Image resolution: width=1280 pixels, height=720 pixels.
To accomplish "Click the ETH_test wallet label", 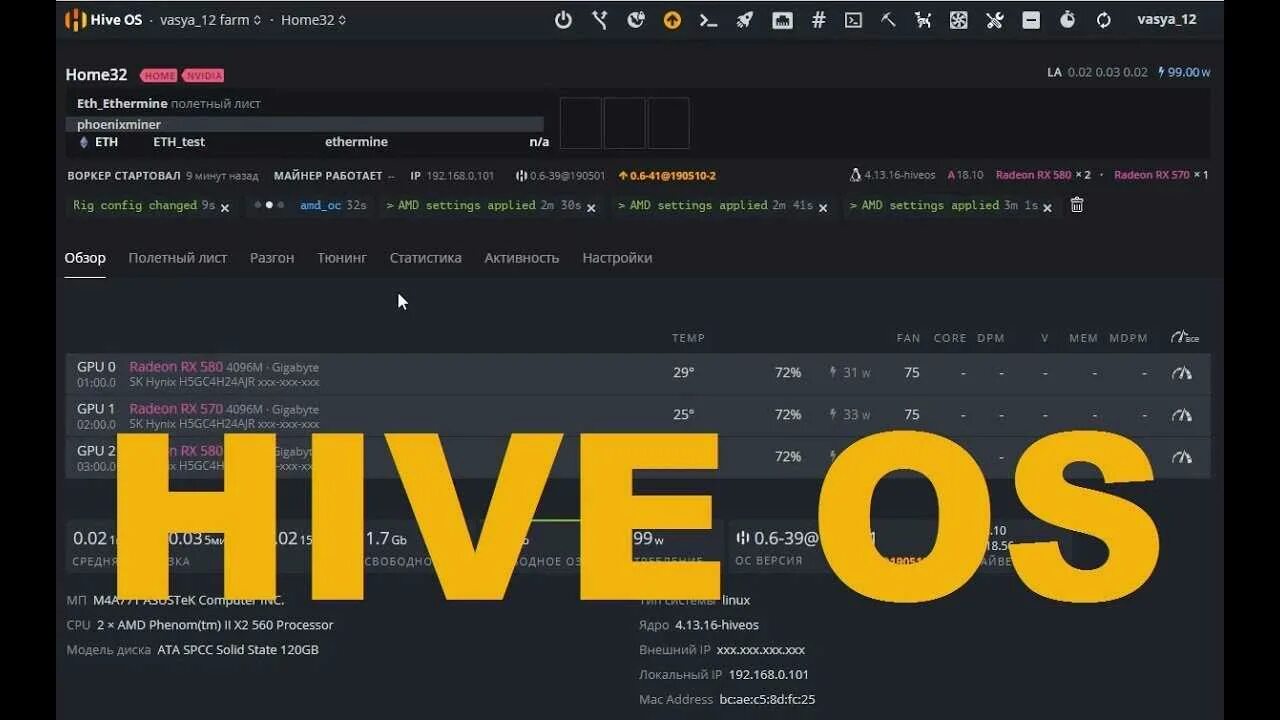I will click(x=179, y=142).
